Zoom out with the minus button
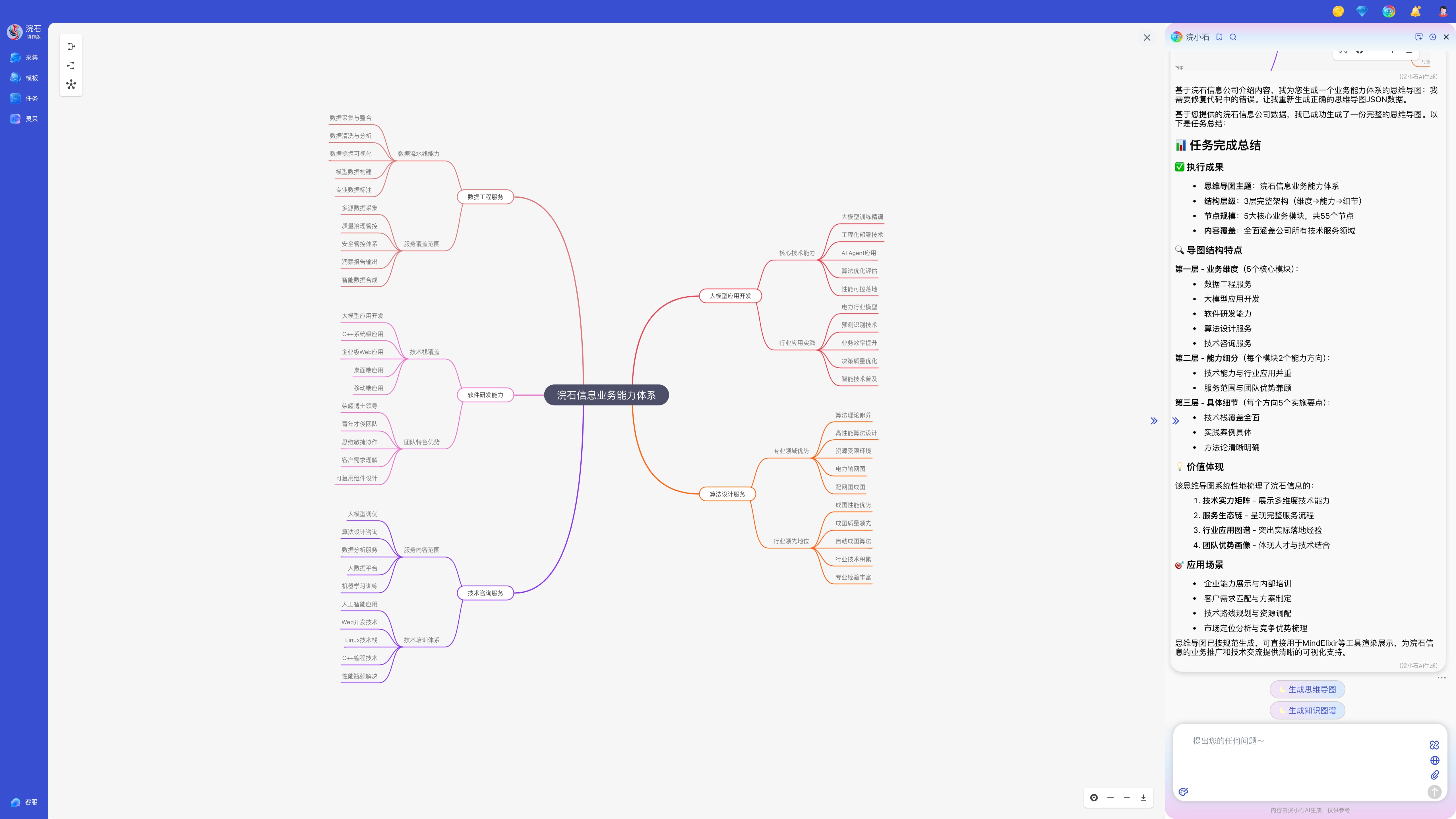Screen dimensions: 1456x819 point(1110,797)
